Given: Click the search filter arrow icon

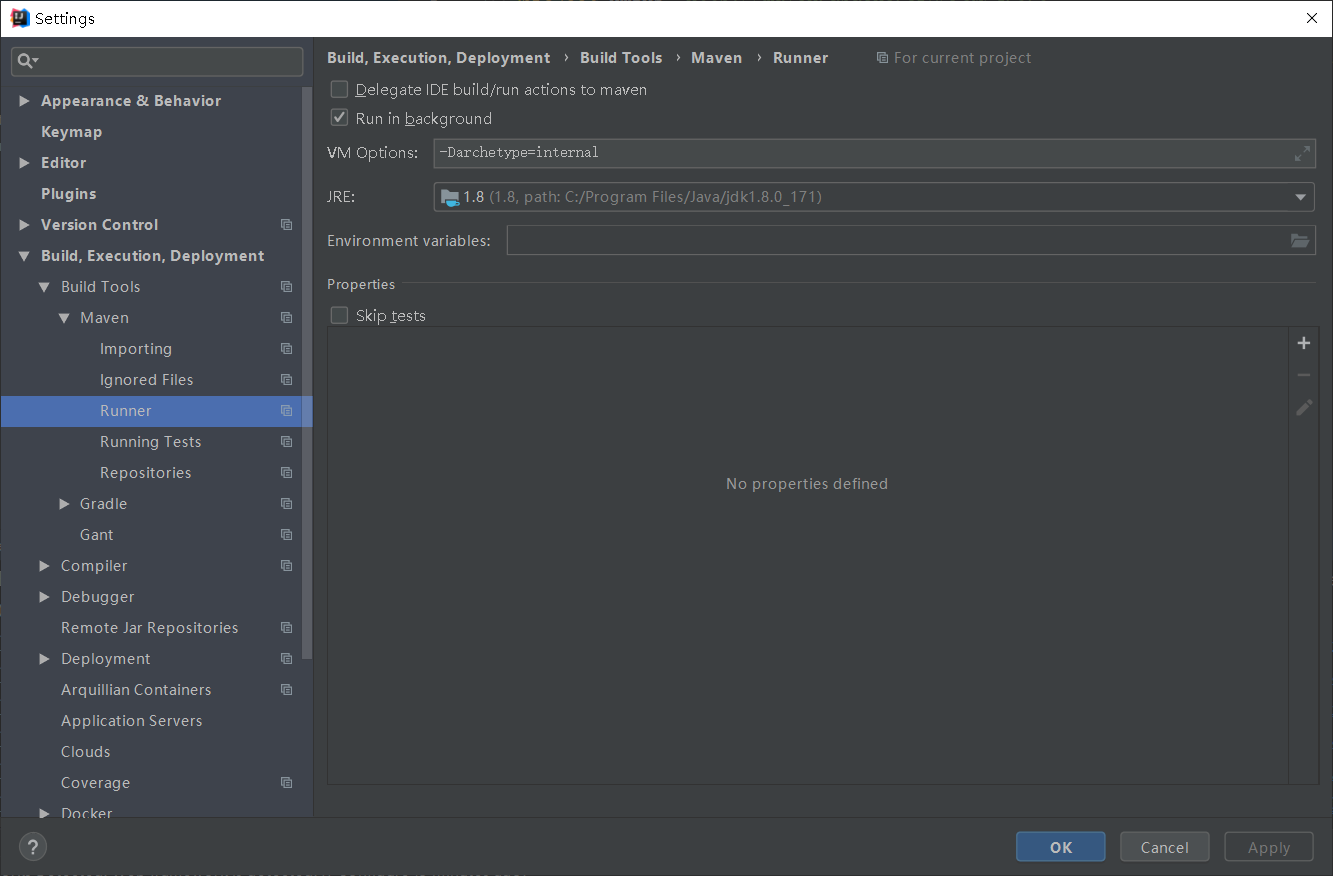Looking at the screenshot, I should click(36, 62).
